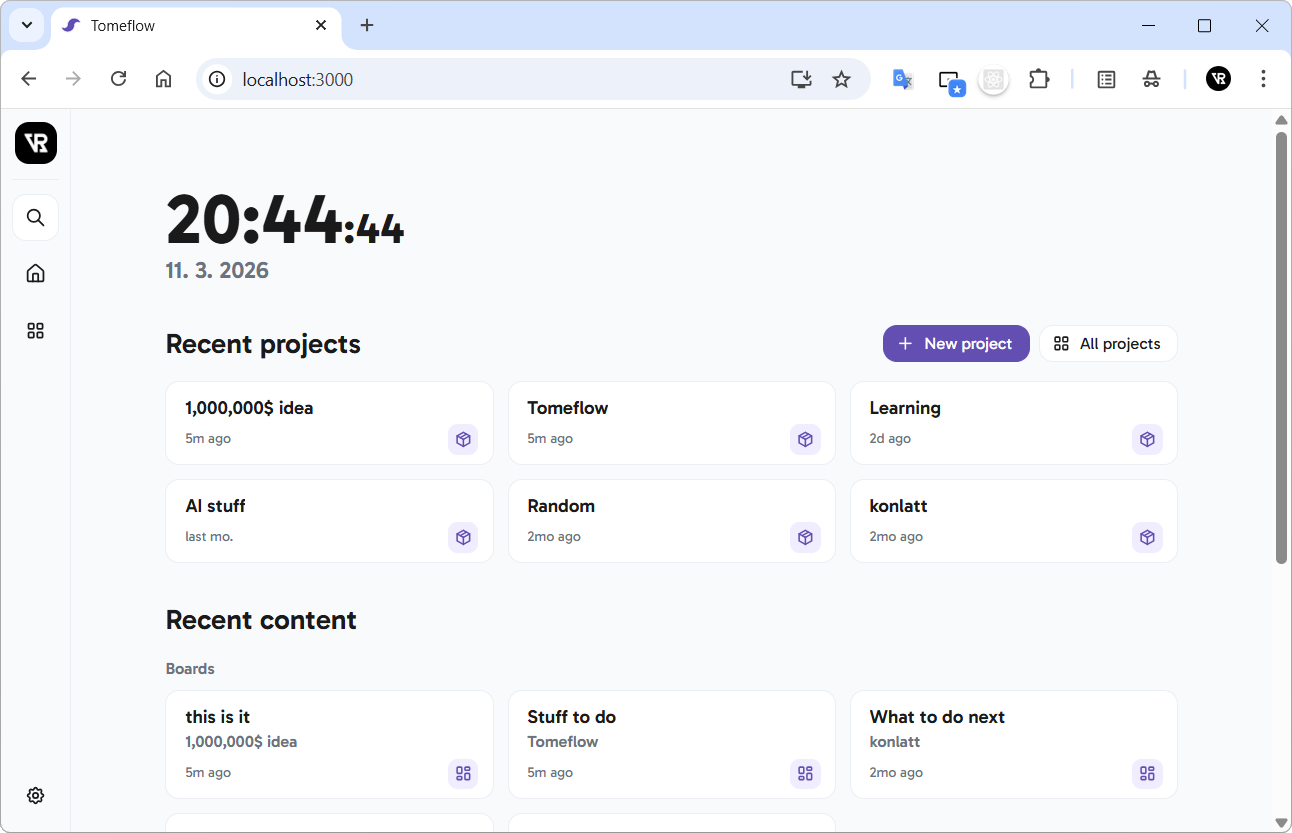Click cube icon on AI stuff card

[x=463, y=537]
